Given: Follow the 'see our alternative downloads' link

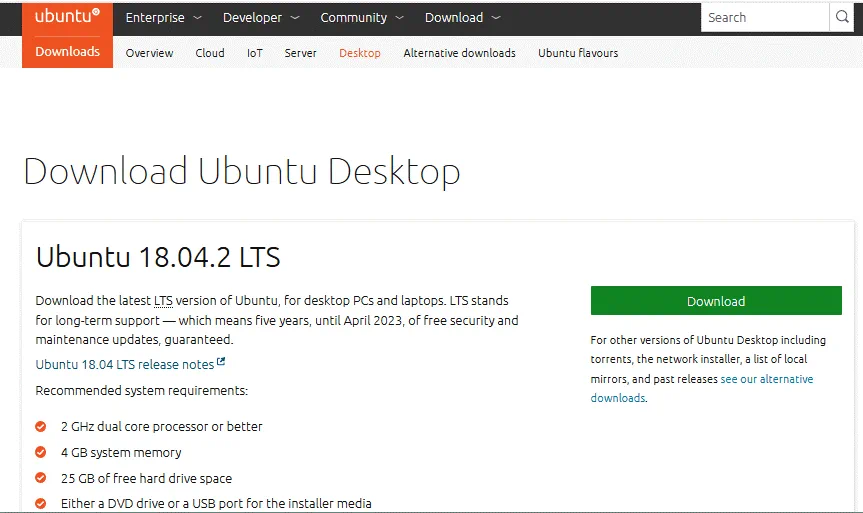Looking at the screenshot, I should [766, 379].
